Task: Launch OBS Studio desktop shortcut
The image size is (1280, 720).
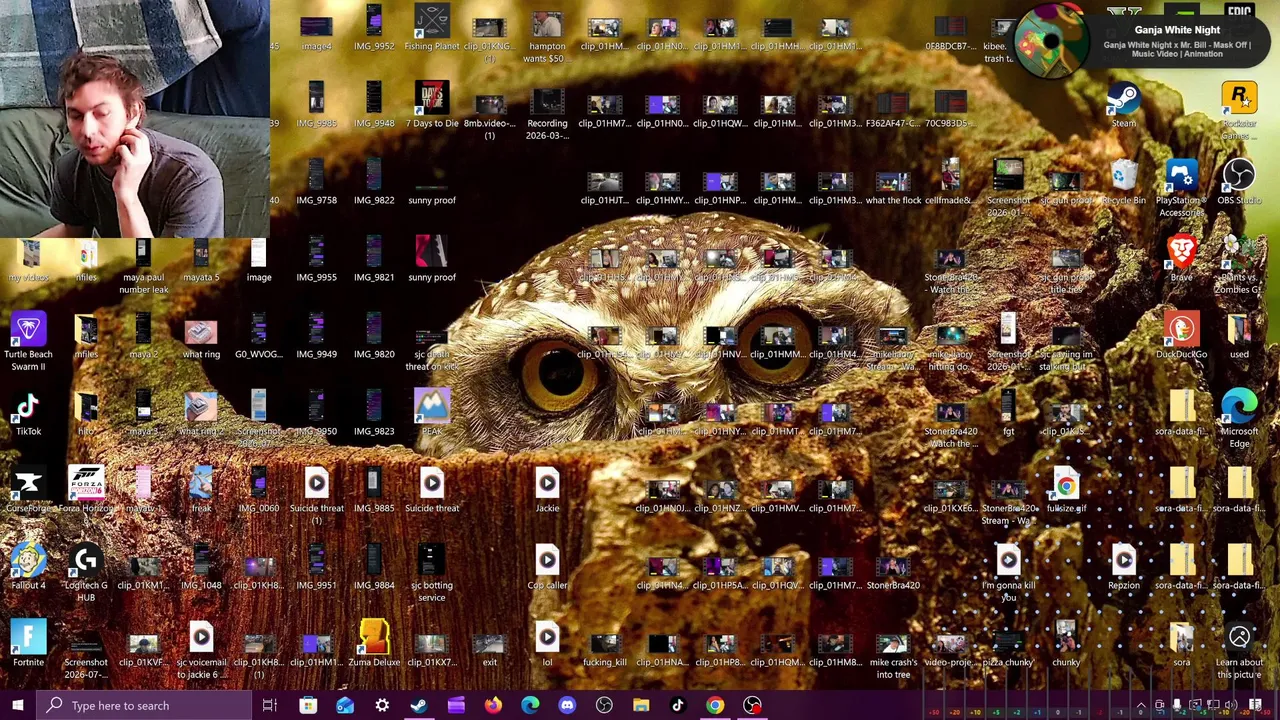Action: coord(1239,182)
